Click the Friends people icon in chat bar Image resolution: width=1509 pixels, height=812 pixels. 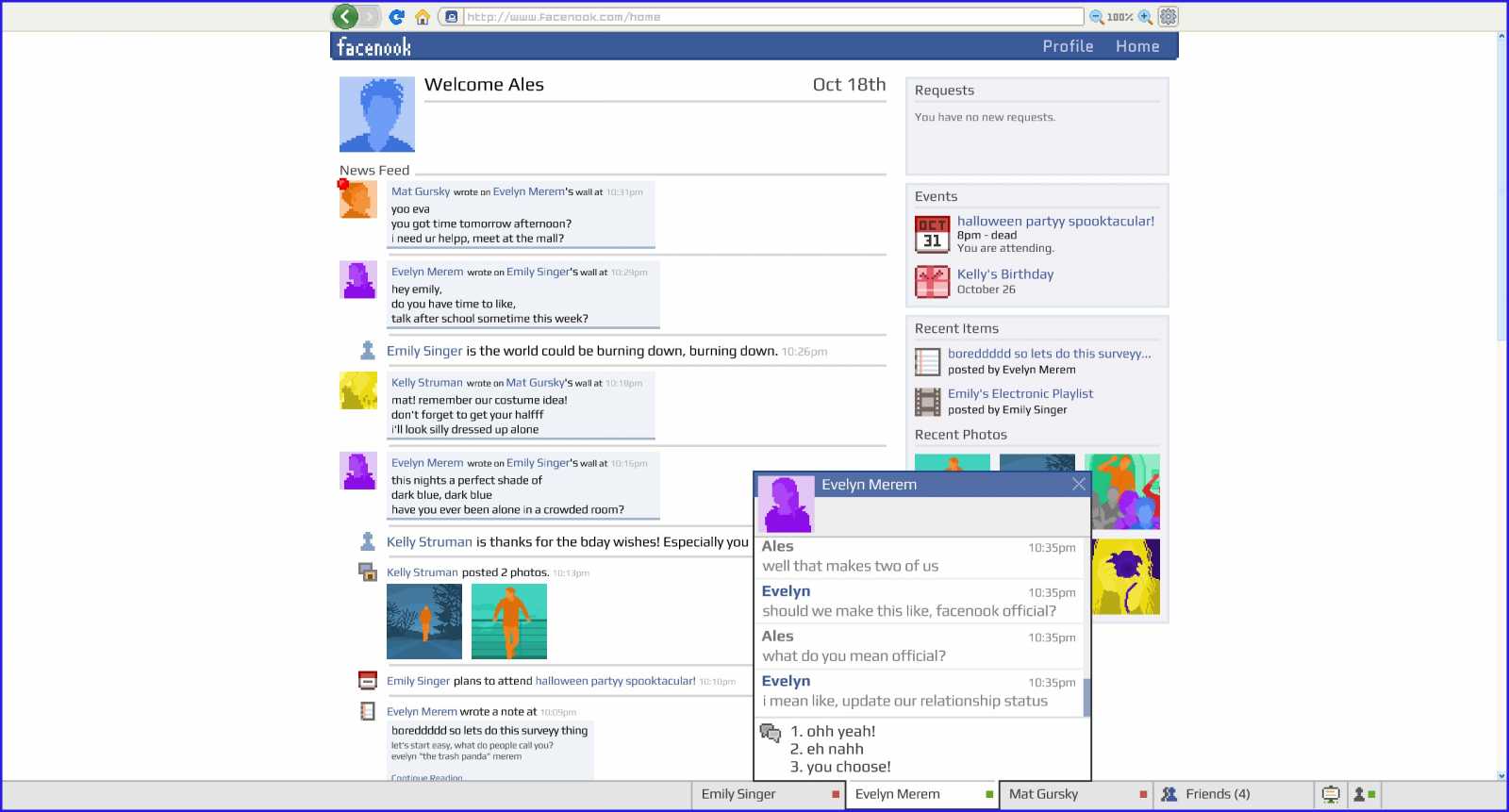(1169, 794)
